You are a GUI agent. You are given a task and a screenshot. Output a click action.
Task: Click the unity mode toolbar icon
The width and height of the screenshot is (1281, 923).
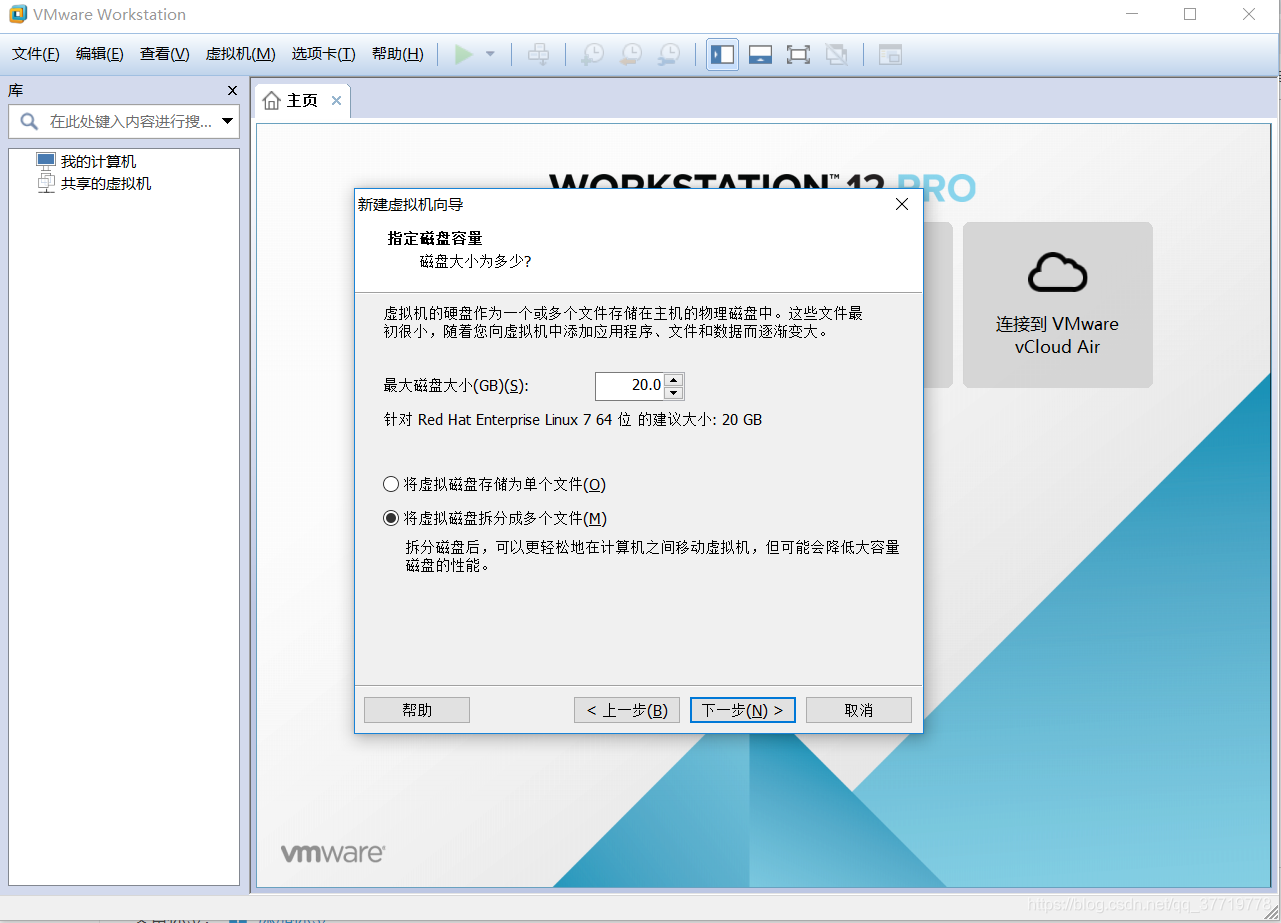click(836, 54)
